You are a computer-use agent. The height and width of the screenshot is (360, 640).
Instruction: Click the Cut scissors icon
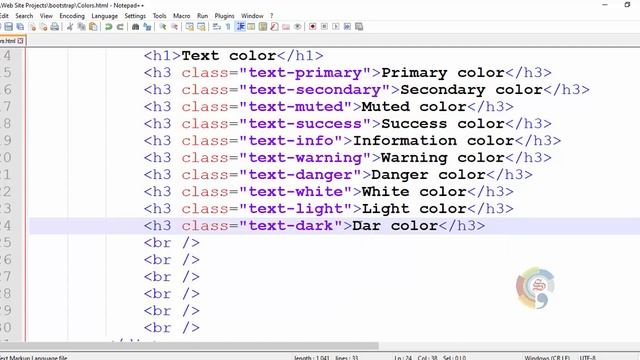[70, 27]
